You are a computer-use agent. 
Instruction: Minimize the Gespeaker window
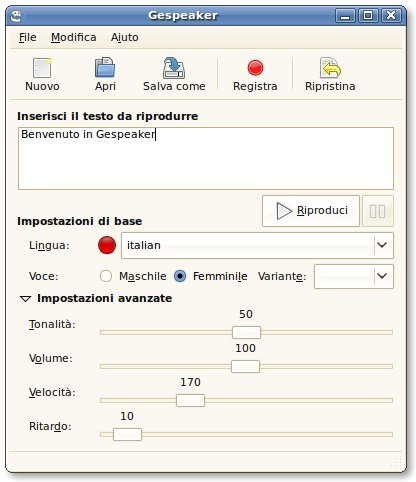345,15
